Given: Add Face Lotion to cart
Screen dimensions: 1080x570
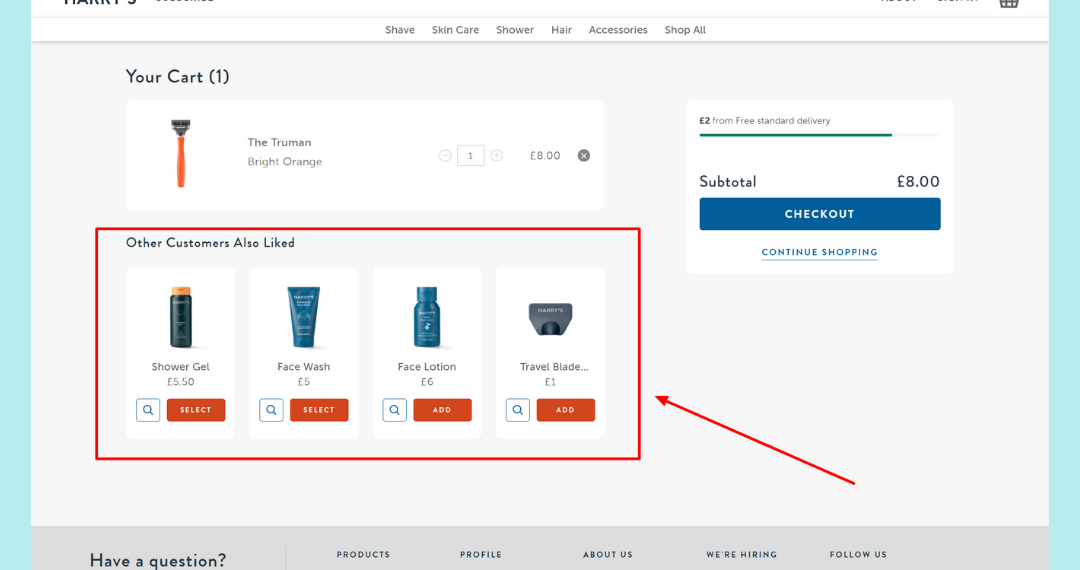Looking at the screenshot, I should click(442, 410).
